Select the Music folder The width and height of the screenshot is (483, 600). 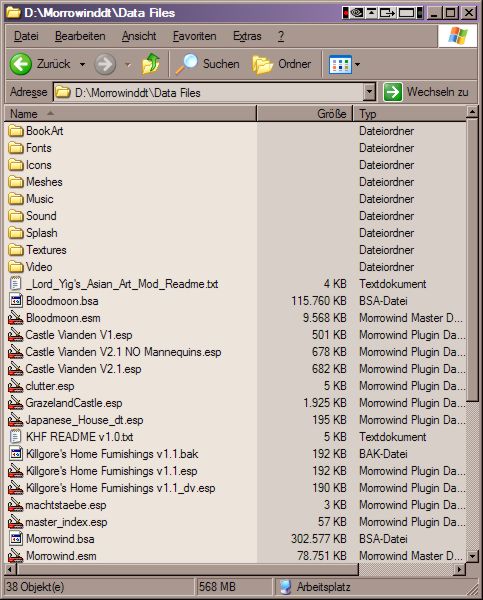coord(39,199)
